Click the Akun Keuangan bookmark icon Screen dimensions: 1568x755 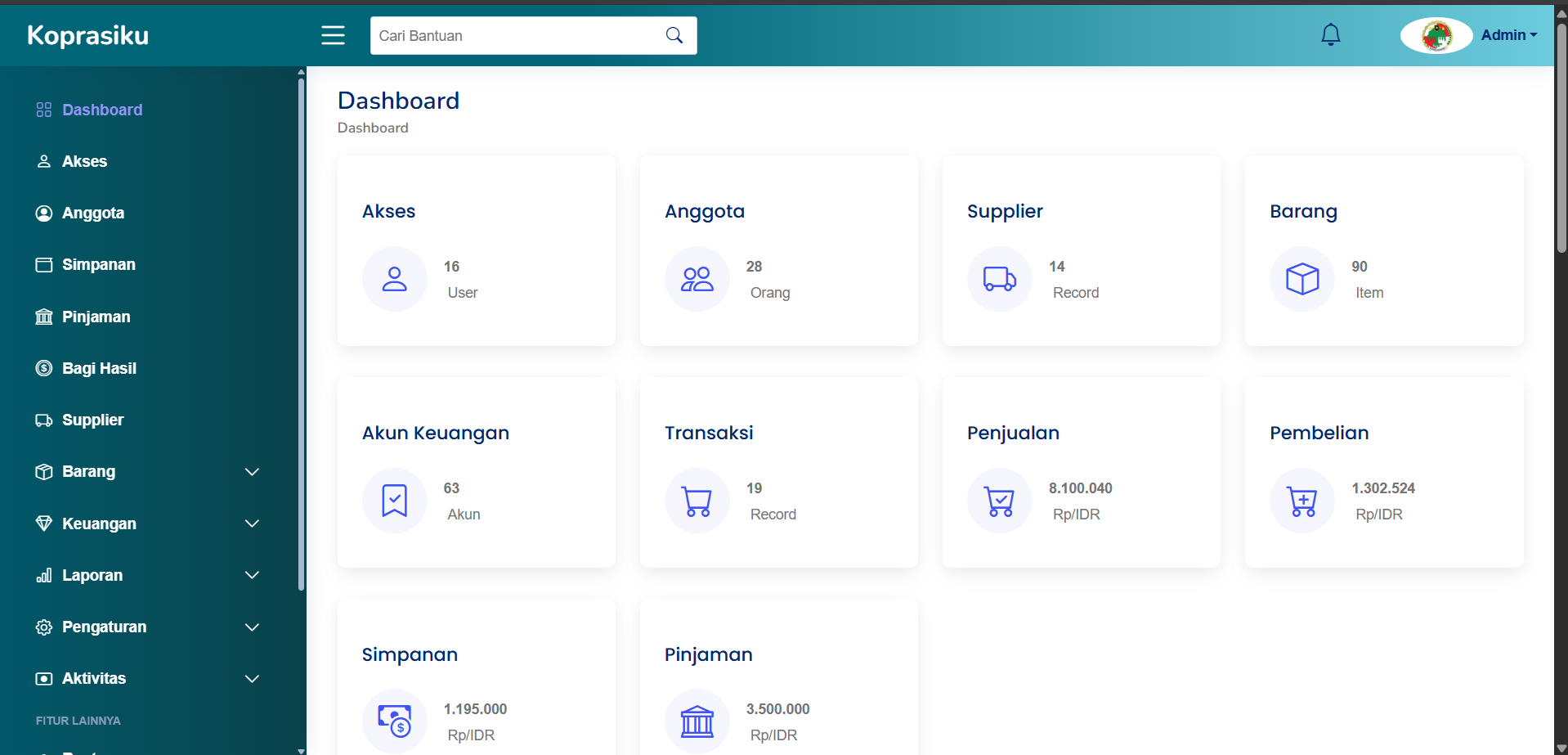coord(394,501)
